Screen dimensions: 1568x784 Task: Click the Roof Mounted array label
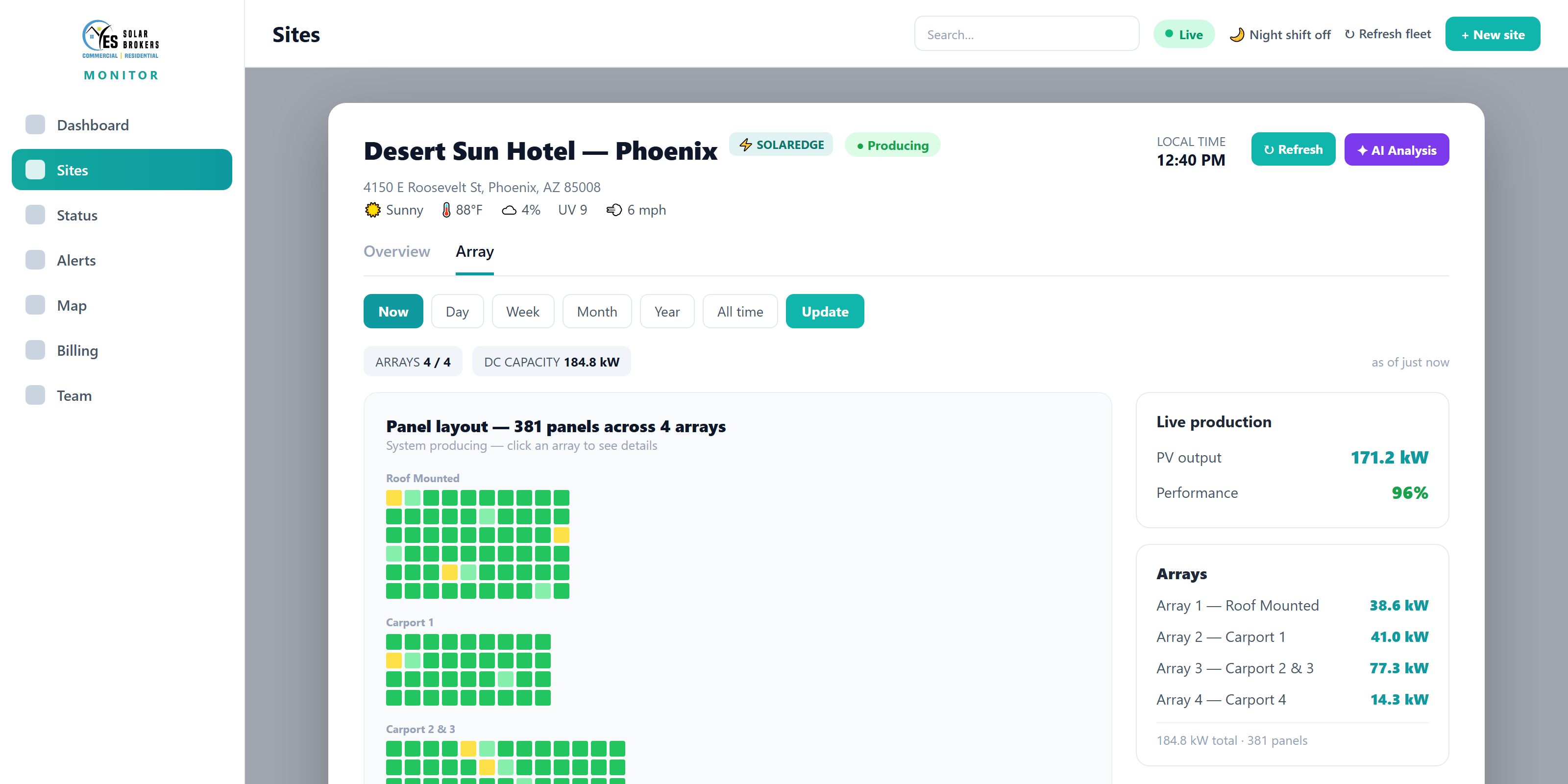(422, 478)
